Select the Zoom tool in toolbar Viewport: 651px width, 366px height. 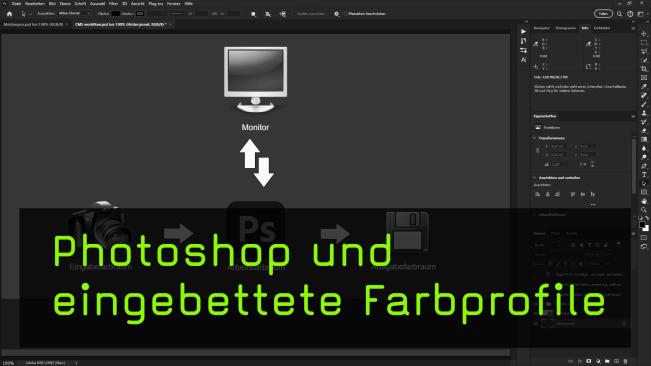click(644, 210)
